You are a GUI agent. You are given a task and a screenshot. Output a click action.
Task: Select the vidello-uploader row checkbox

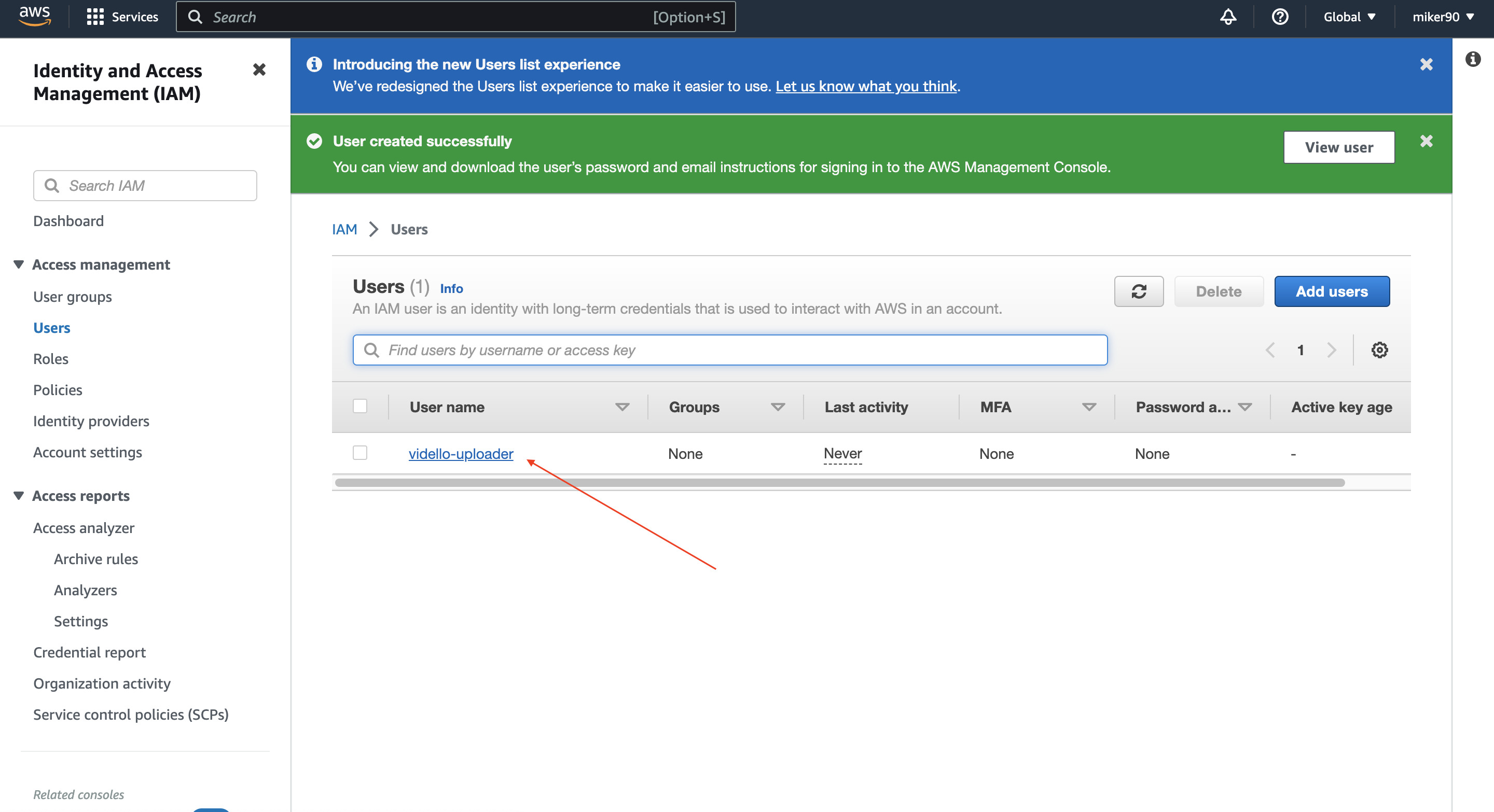pyautogui.click(x=359, y=453)
